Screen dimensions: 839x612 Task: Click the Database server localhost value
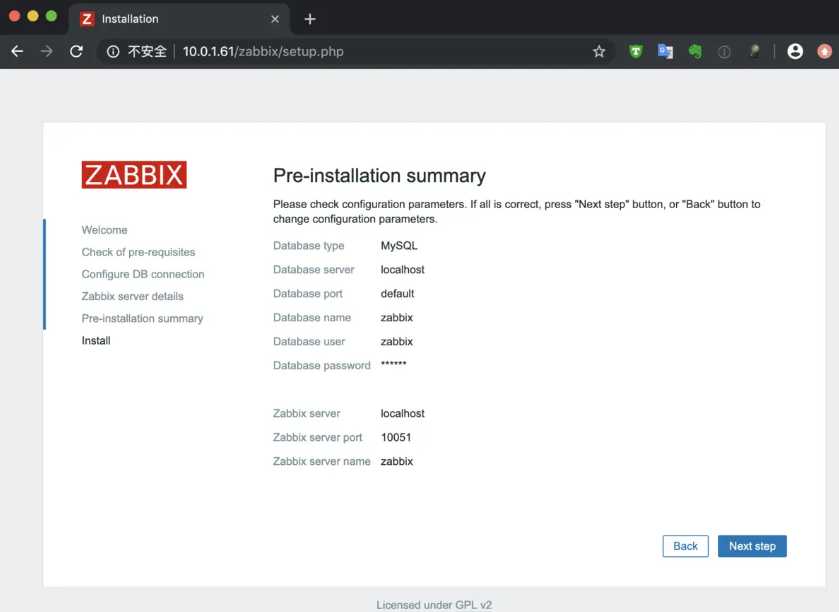pos(402,270)
